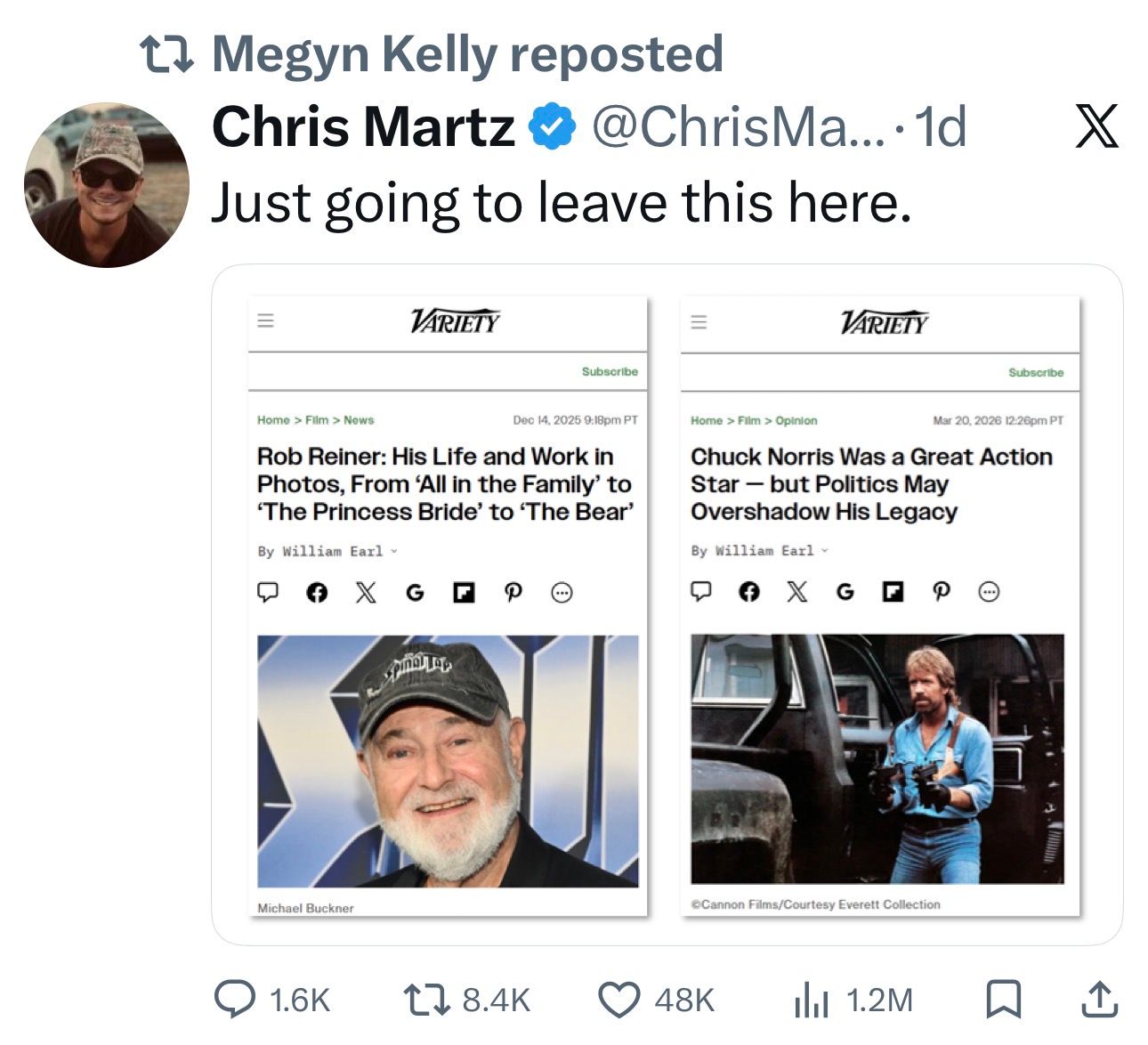Share the tweet via the upload arrow icon

point(1099,999)
